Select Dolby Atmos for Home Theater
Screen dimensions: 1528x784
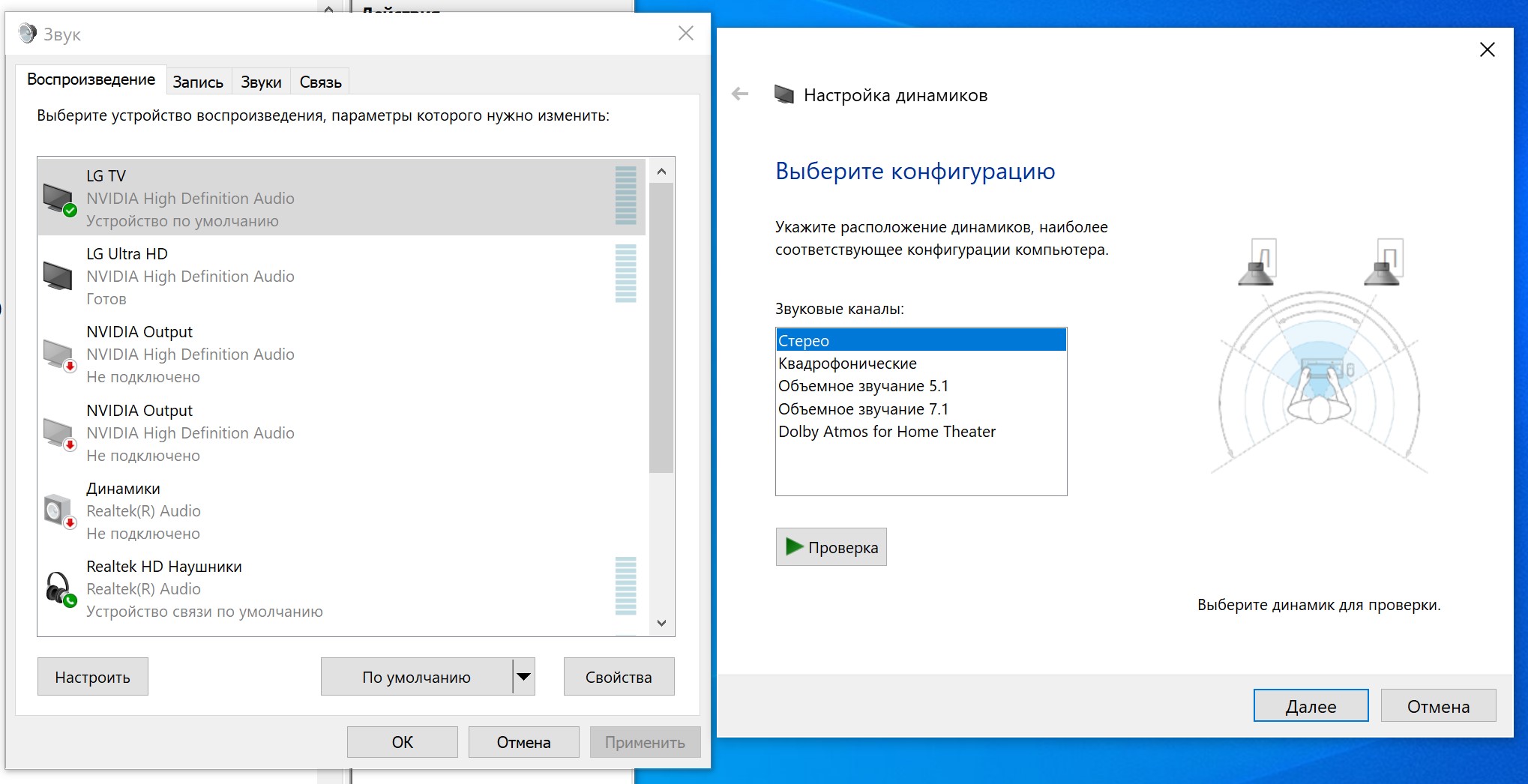click(x=886, y=432)
